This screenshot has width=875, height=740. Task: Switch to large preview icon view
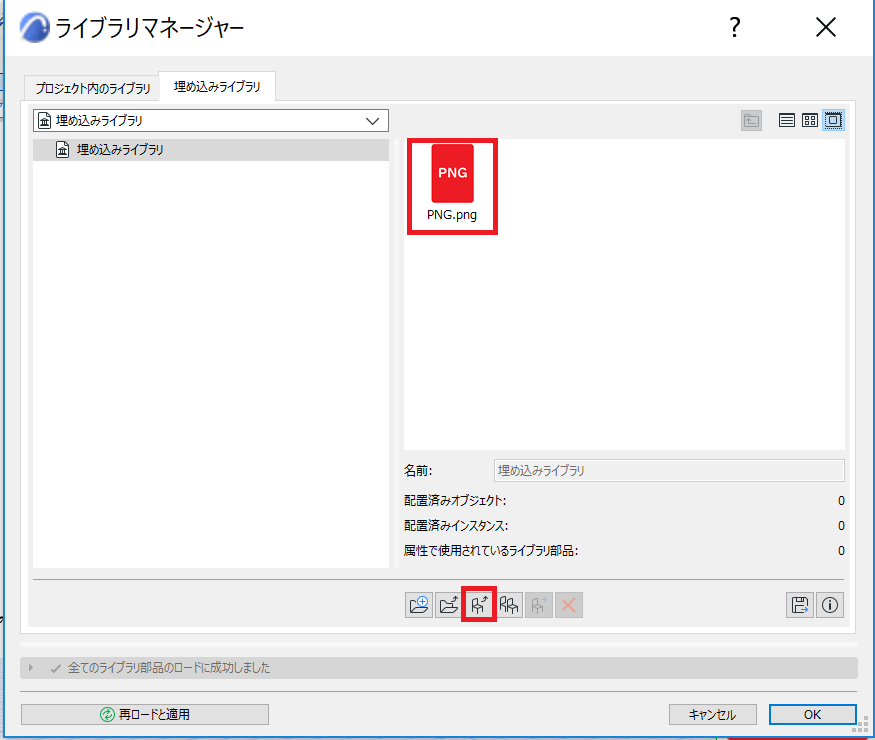[x=833, y=120]
